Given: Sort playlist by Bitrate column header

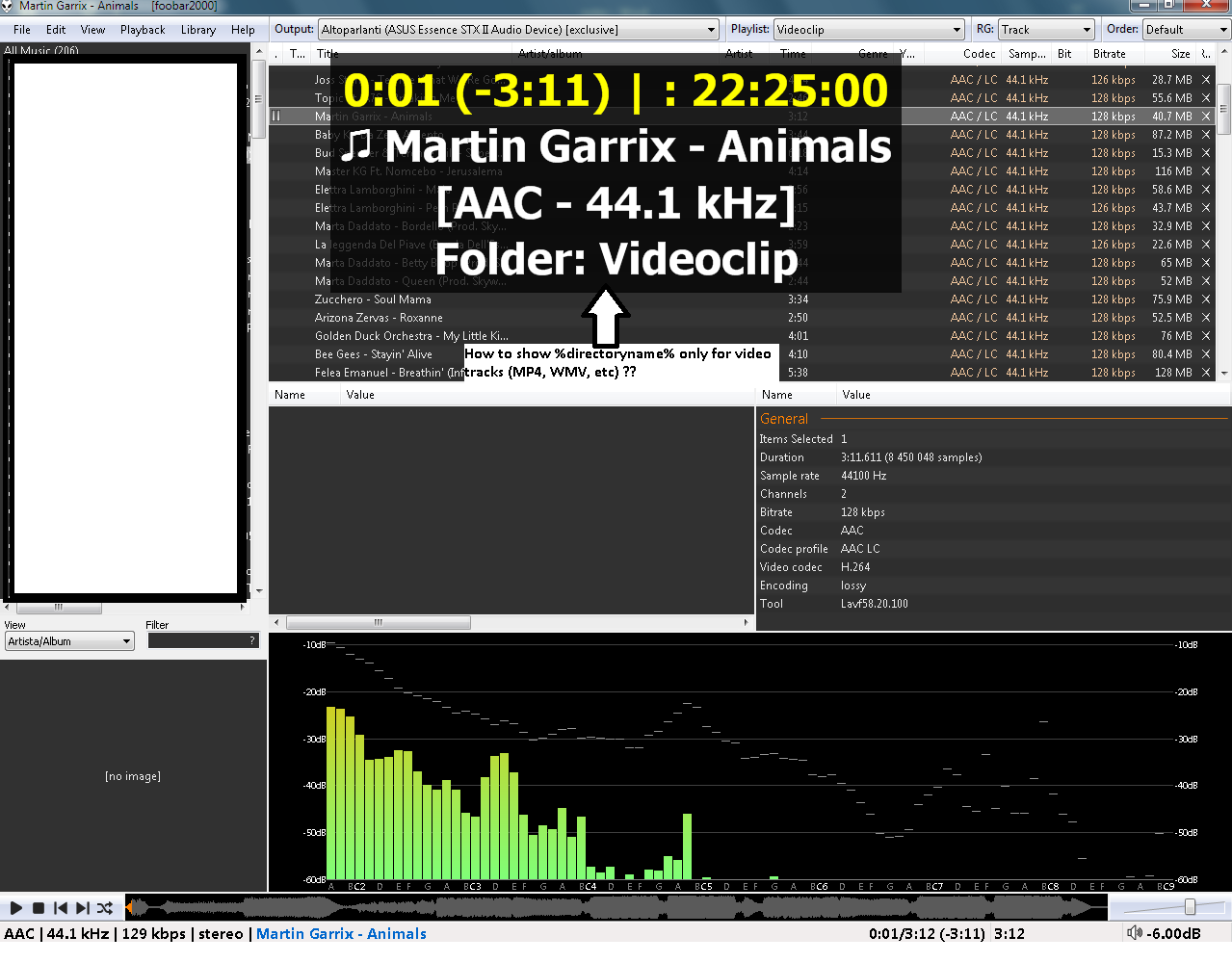Looking at the screenshot, I should pyautogui.click(x=1109, y=54).
